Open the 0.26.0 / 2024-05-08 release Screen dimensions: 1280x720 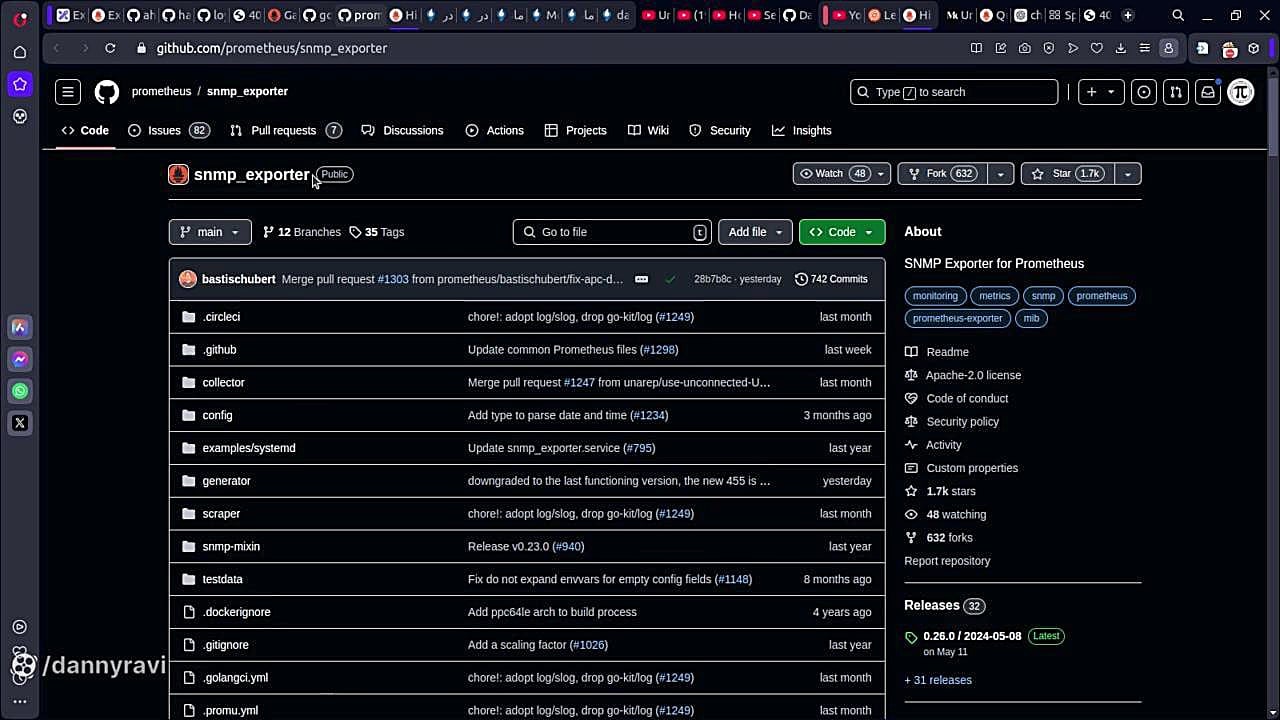coord(972,636)
